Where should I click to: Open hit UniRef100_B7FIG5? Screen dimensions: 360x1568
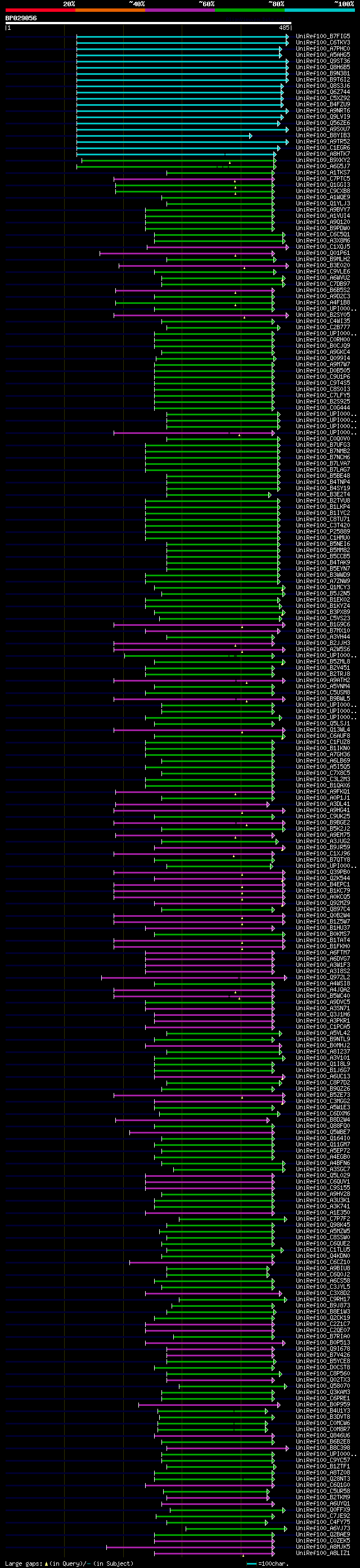(x=323, y=37)
